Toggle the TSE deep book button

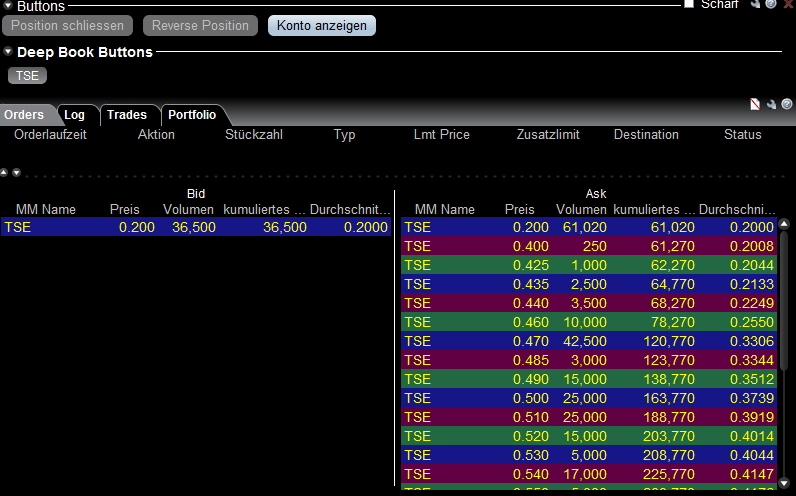click(x=27, y=76)
